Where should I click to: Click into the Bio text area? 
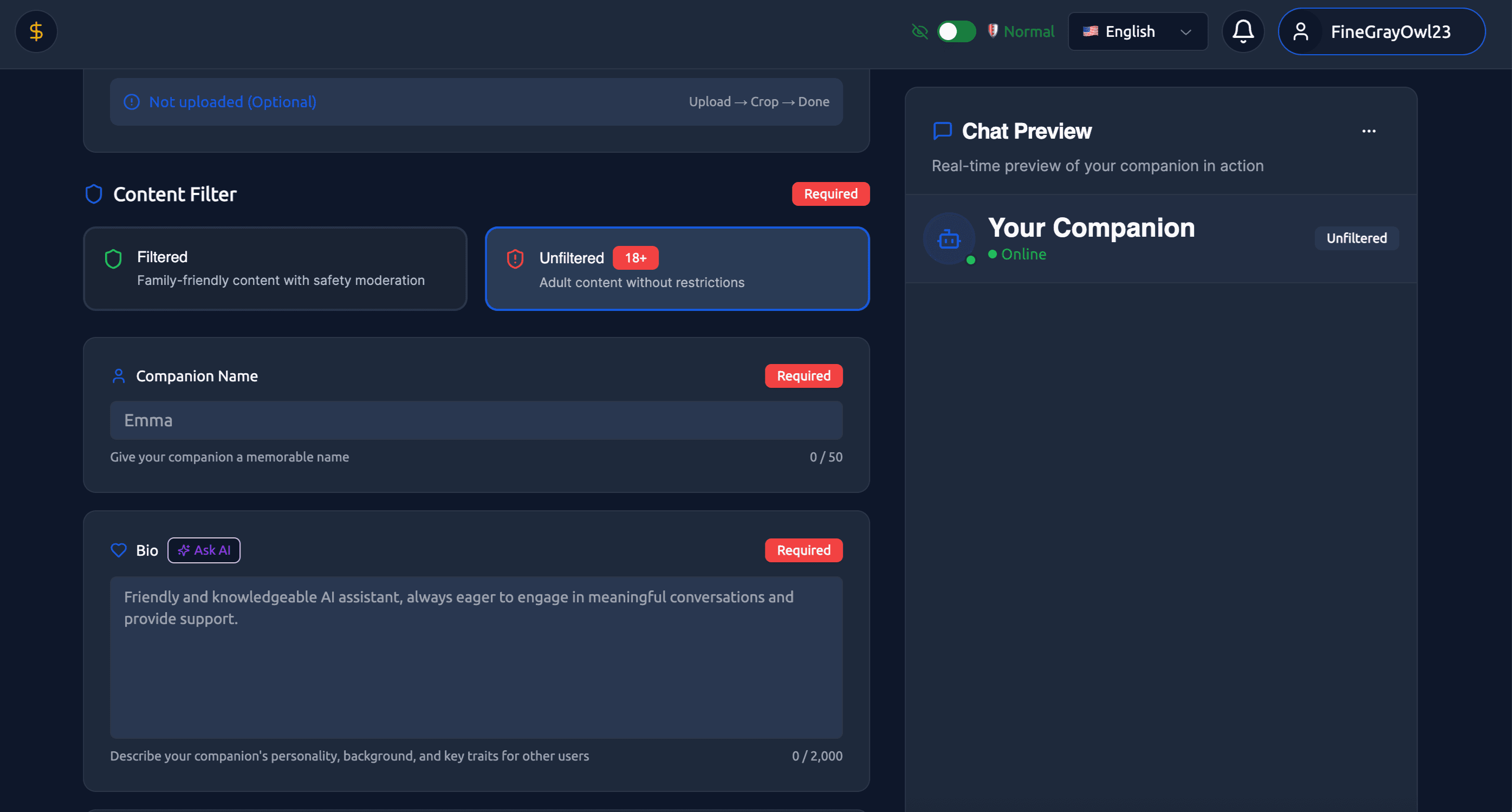coord(476,657)
